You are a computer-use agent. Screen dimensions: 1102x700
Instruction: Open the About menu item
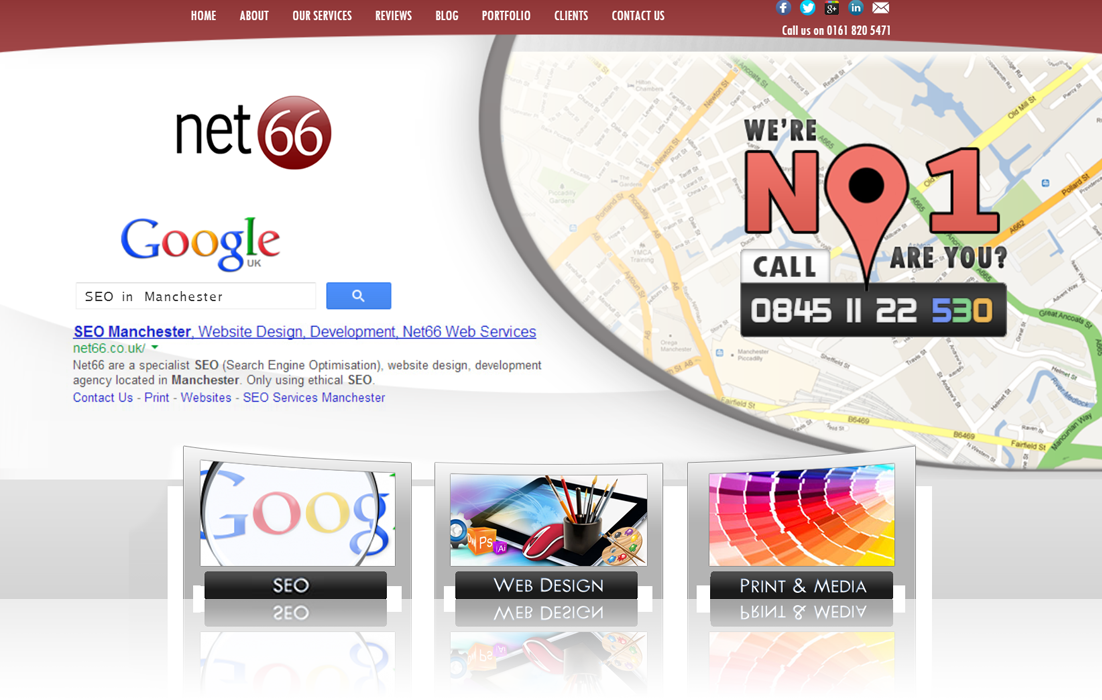coord(254,15)
